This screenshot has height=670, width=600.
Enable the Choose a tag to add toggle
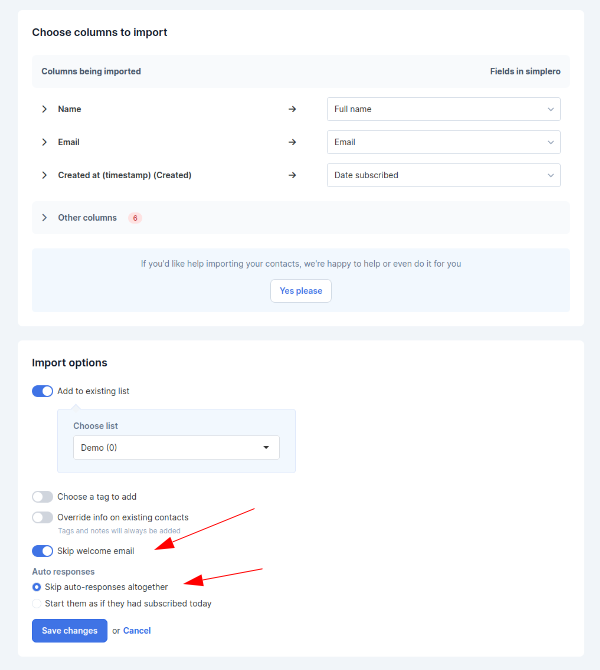[42, 497]
